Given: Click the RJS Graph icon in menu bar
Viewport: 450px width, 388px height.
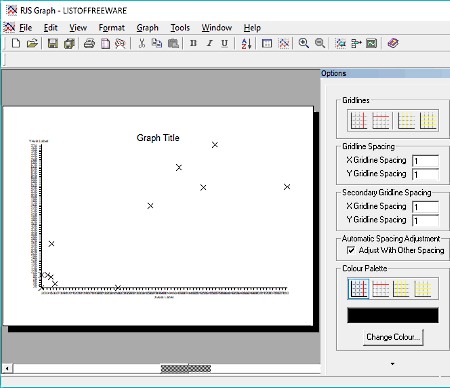Looking at the screenshot, I should (9, 27).
